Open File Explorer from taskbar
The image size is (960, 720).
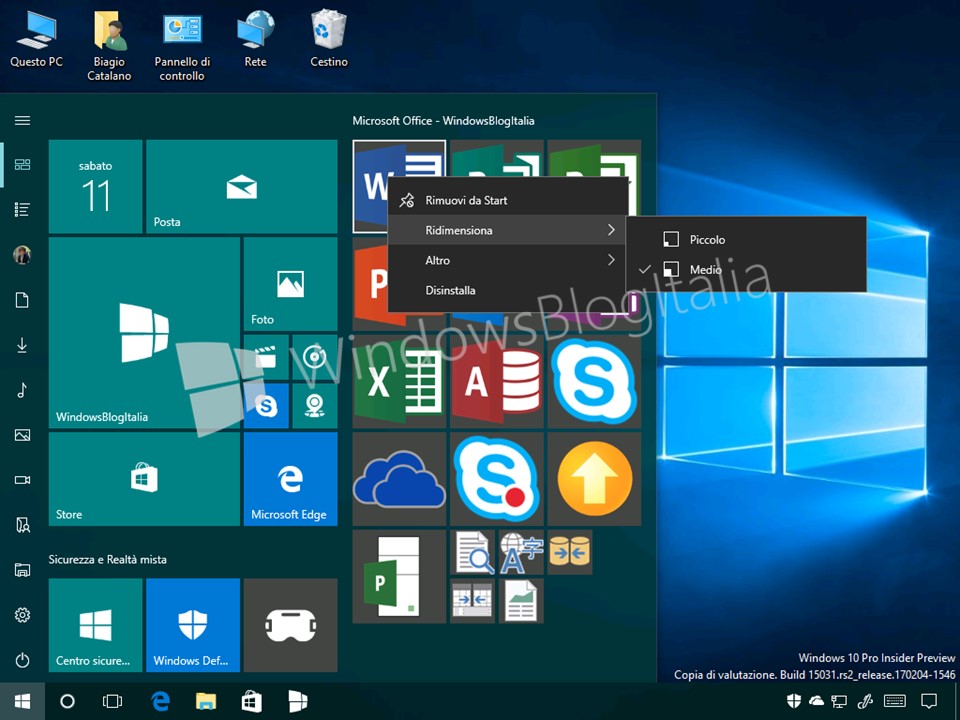tap(206, 702)
